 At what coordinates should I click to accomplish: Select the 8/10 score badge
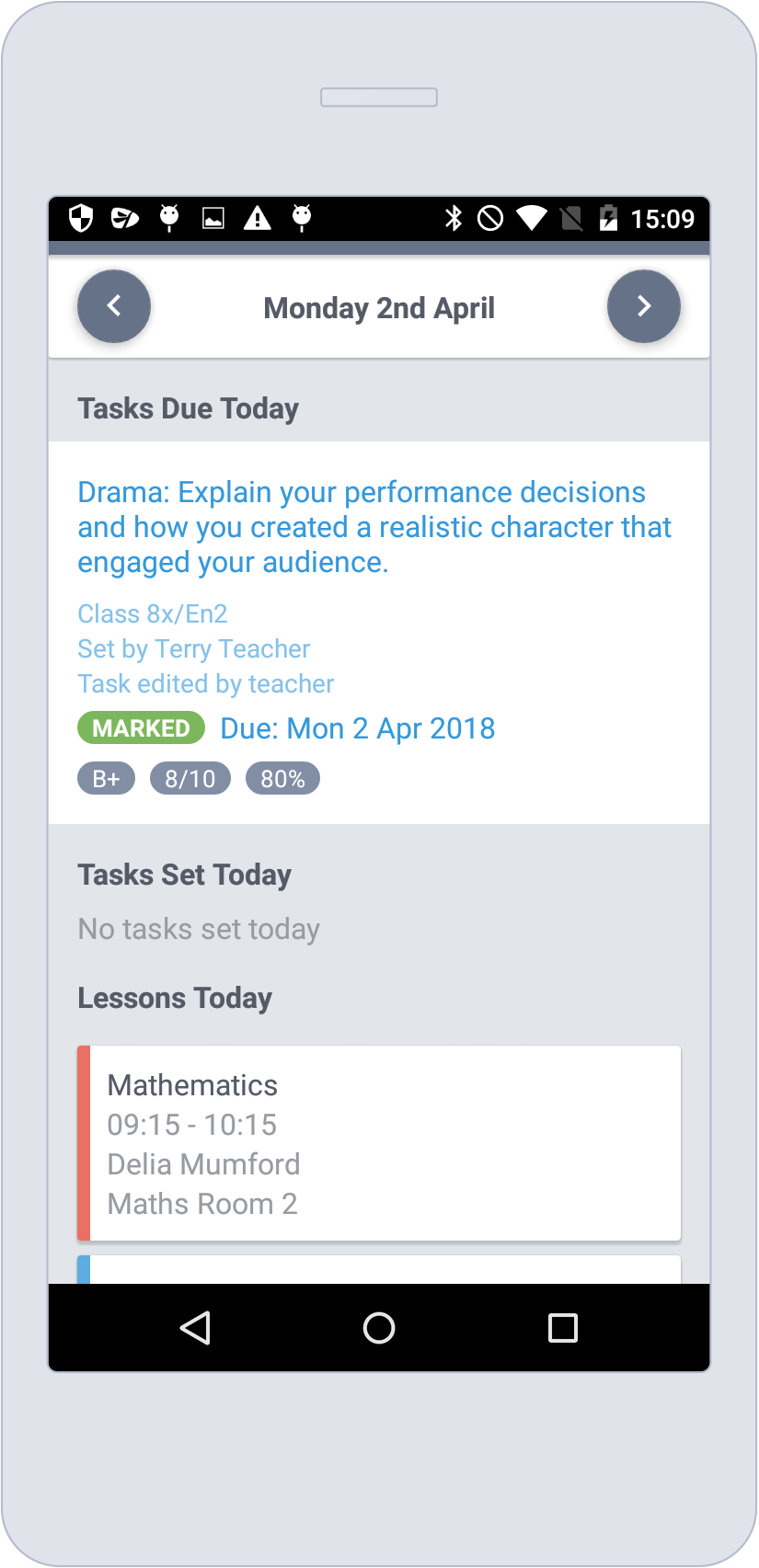click(x=190, y=777)
